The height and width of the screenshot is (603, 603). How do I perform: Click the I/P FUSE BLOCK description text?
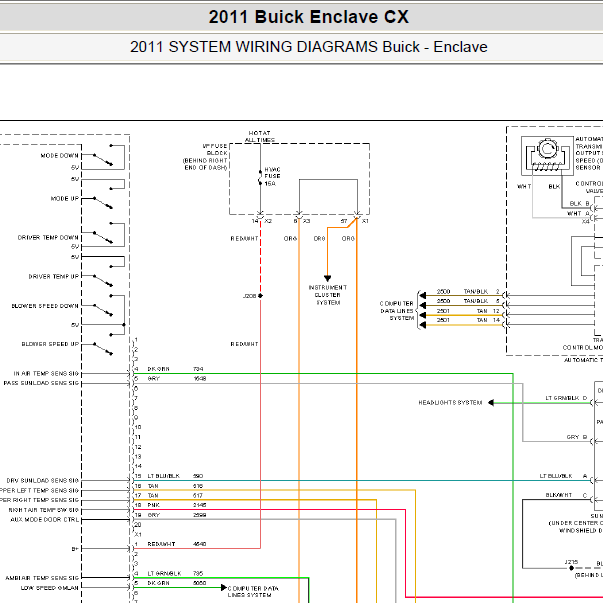pyautogui.click(x=205, y=157)
